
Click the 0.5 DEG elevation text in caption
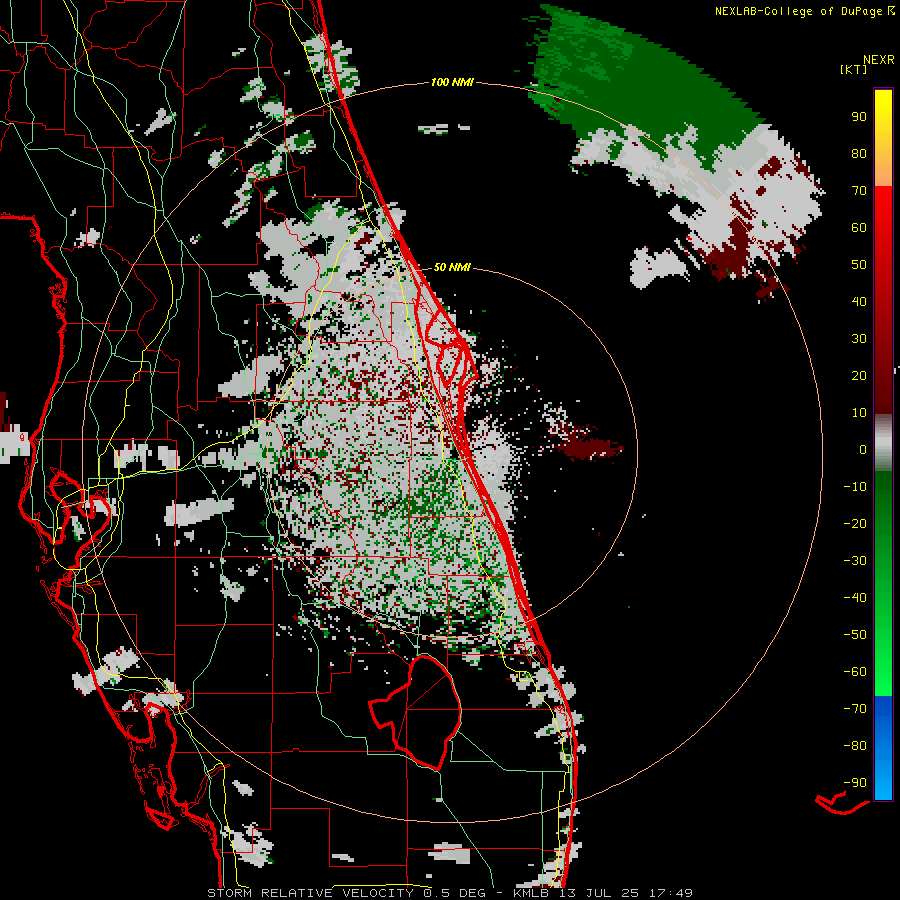click(x=454, y=893)
